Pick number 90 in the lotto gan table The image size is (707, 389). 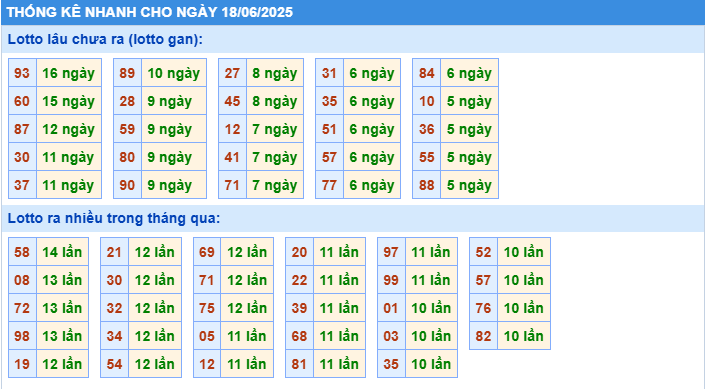(127, 184)
